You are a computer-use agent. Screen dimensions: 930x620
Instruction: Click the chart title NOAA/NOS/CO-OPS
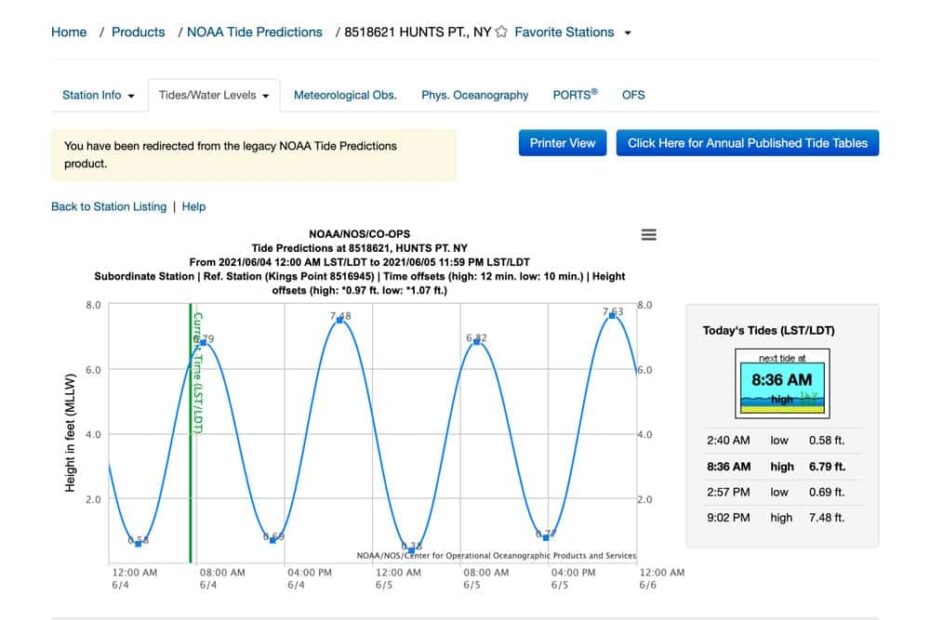tap(359, 234)
